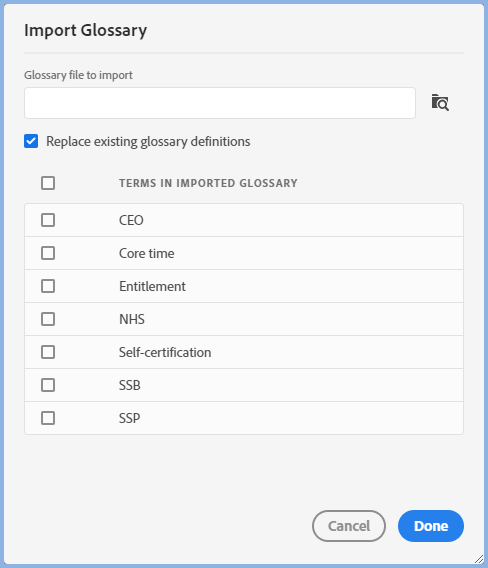Check the CEO term checkbox
The height and width of the screenshot is (568, 488).
(x=48, y=220)
